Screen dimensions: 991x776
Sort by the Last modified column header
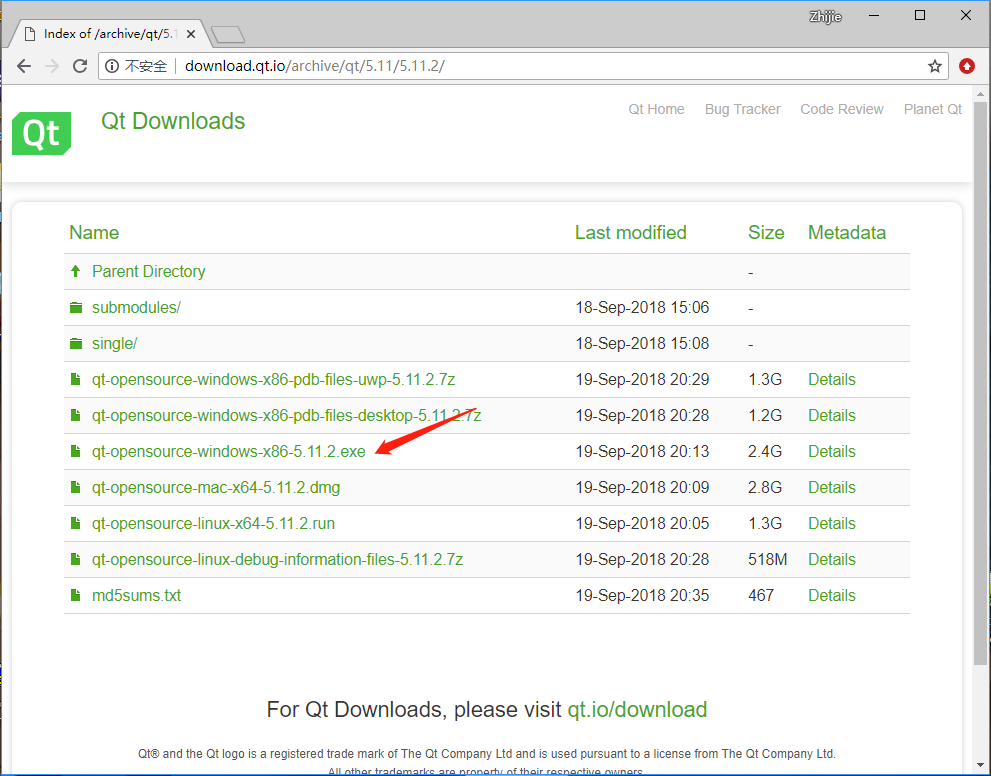tap(631, 233)
